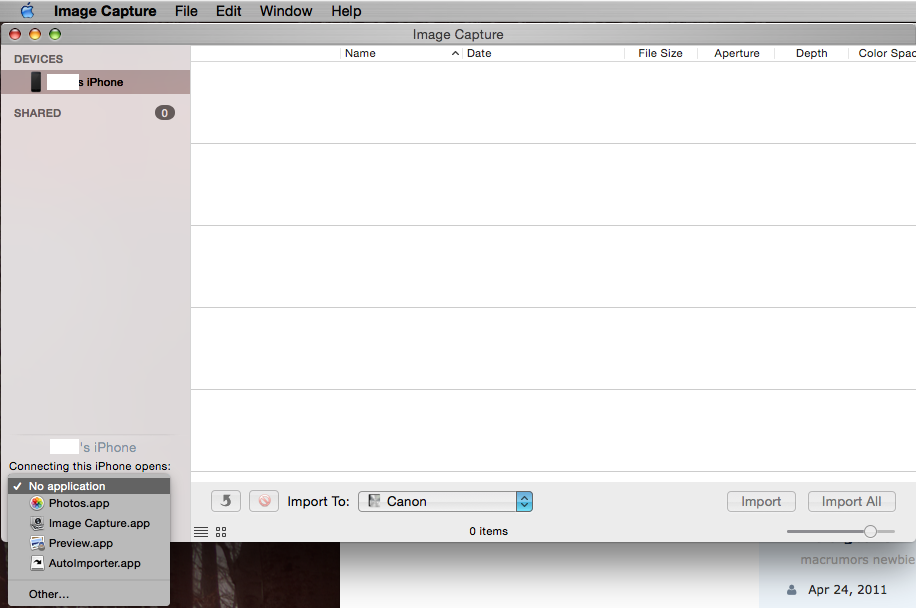Image resolution: width=916 pixels, height=608 pixels.
Task: Sort by the Depth column
Action: (811, 53)
